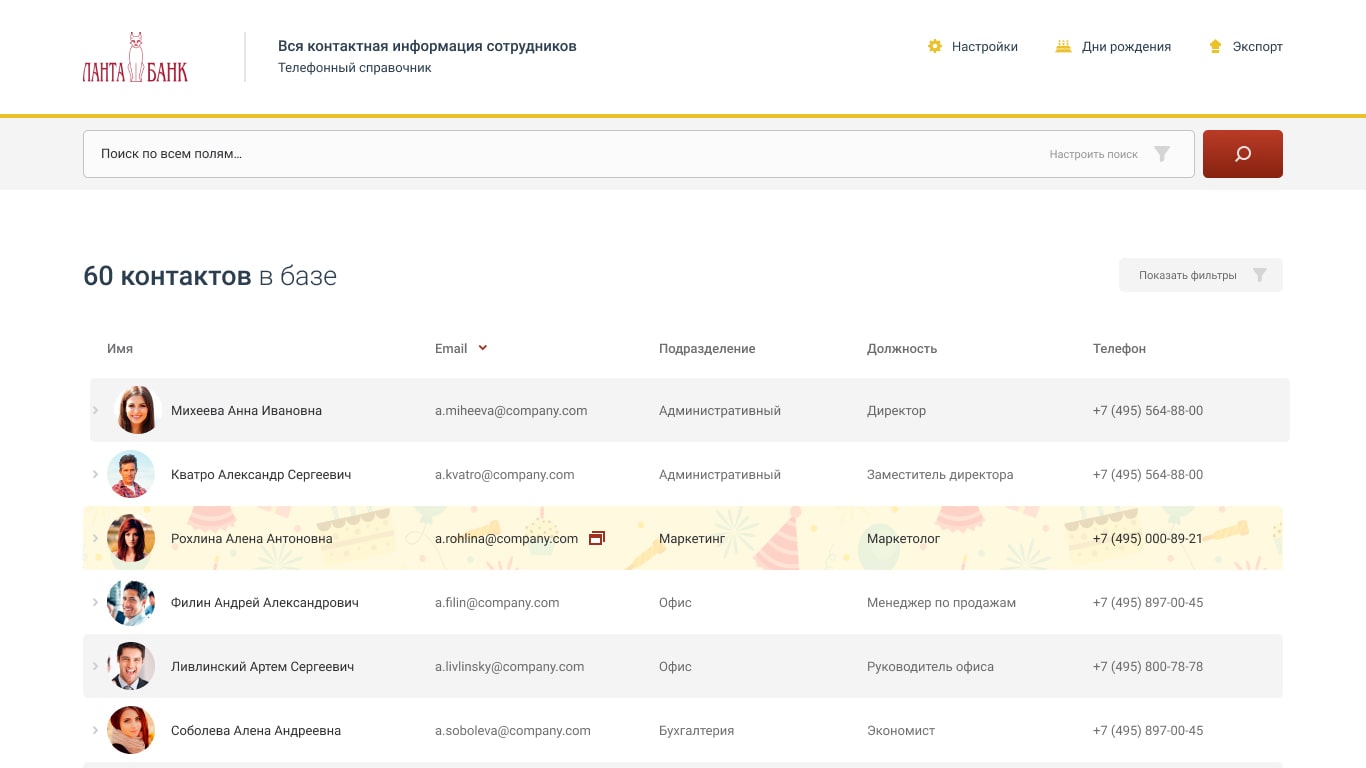Sort by the Подразделение column header

(707, 349)
